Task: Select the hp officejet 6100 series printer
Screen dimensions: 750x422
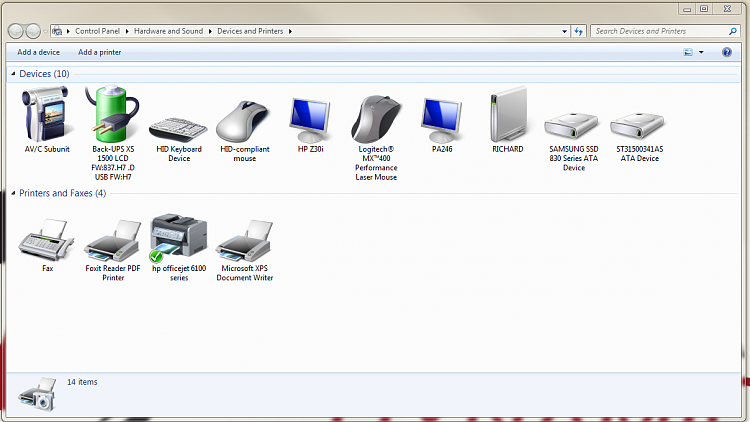Action: [x=178, y=238]
